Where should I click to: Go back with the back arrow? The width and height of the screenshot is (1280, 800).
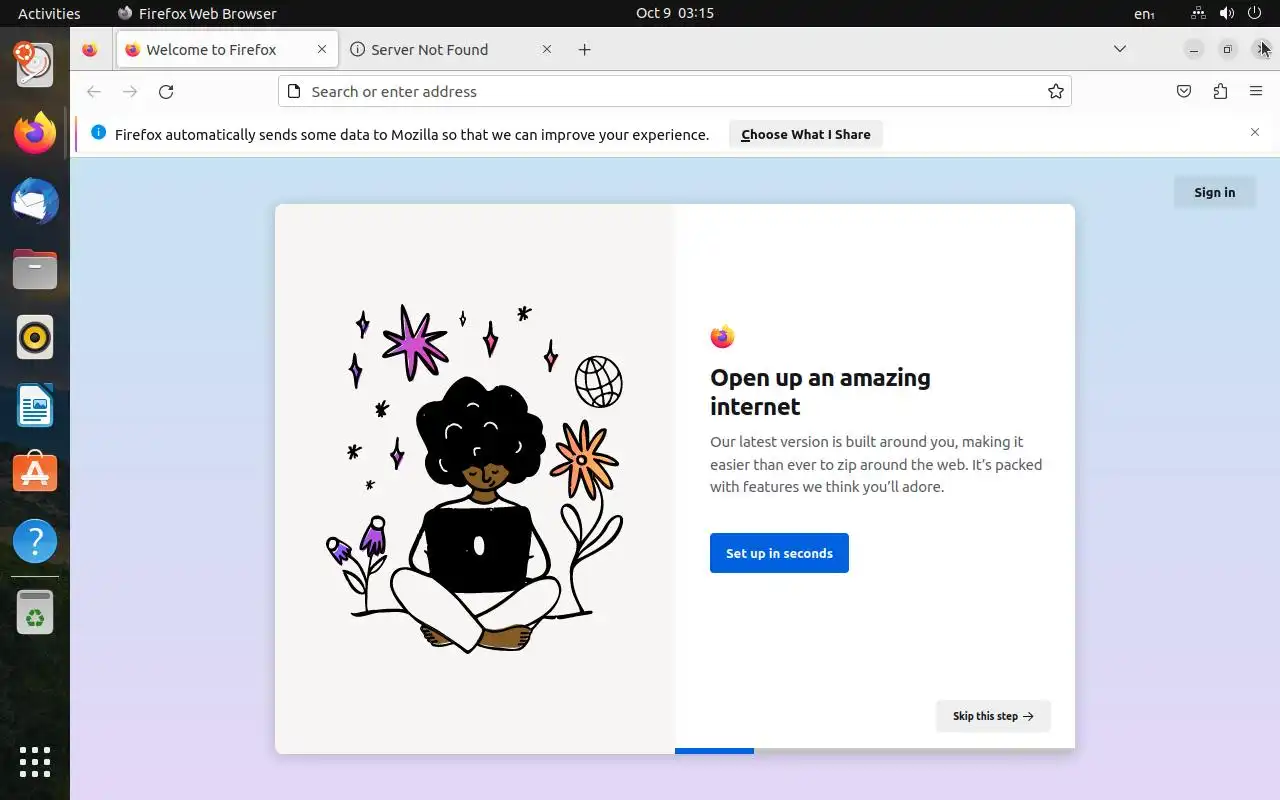94,92
